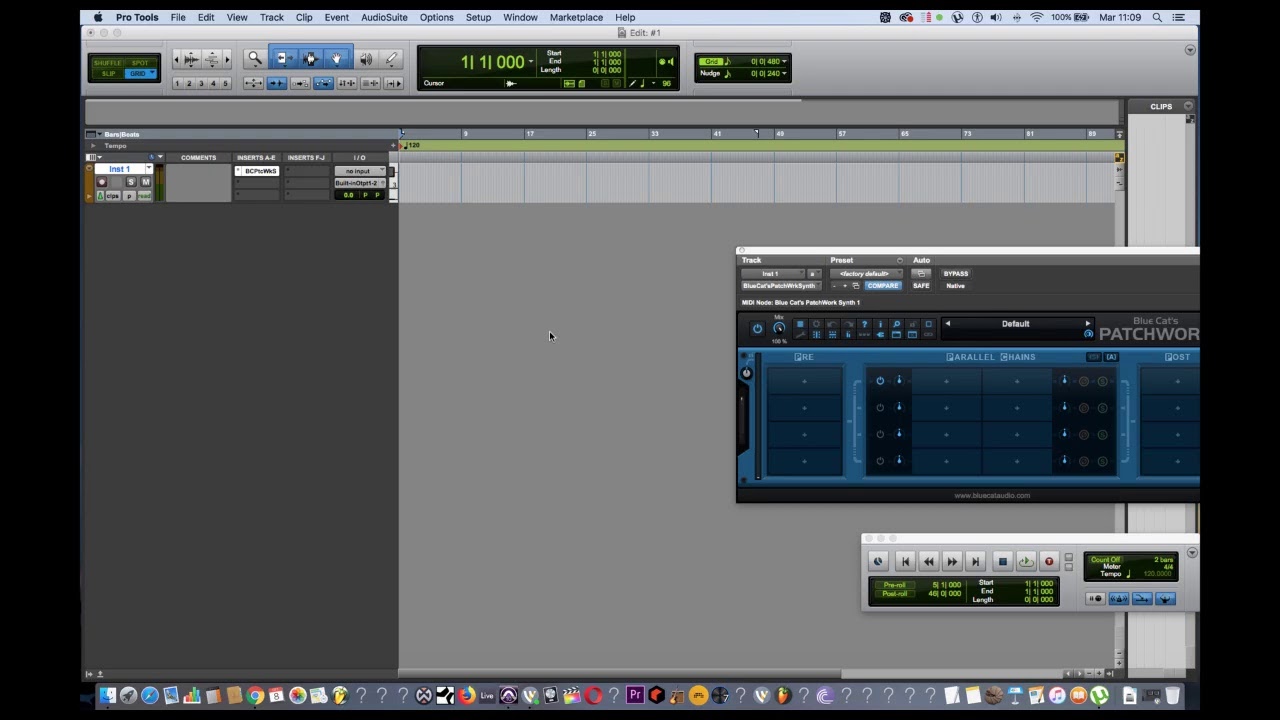
Task: Click Online button in Transport window
Action: [x=878, y=561]
